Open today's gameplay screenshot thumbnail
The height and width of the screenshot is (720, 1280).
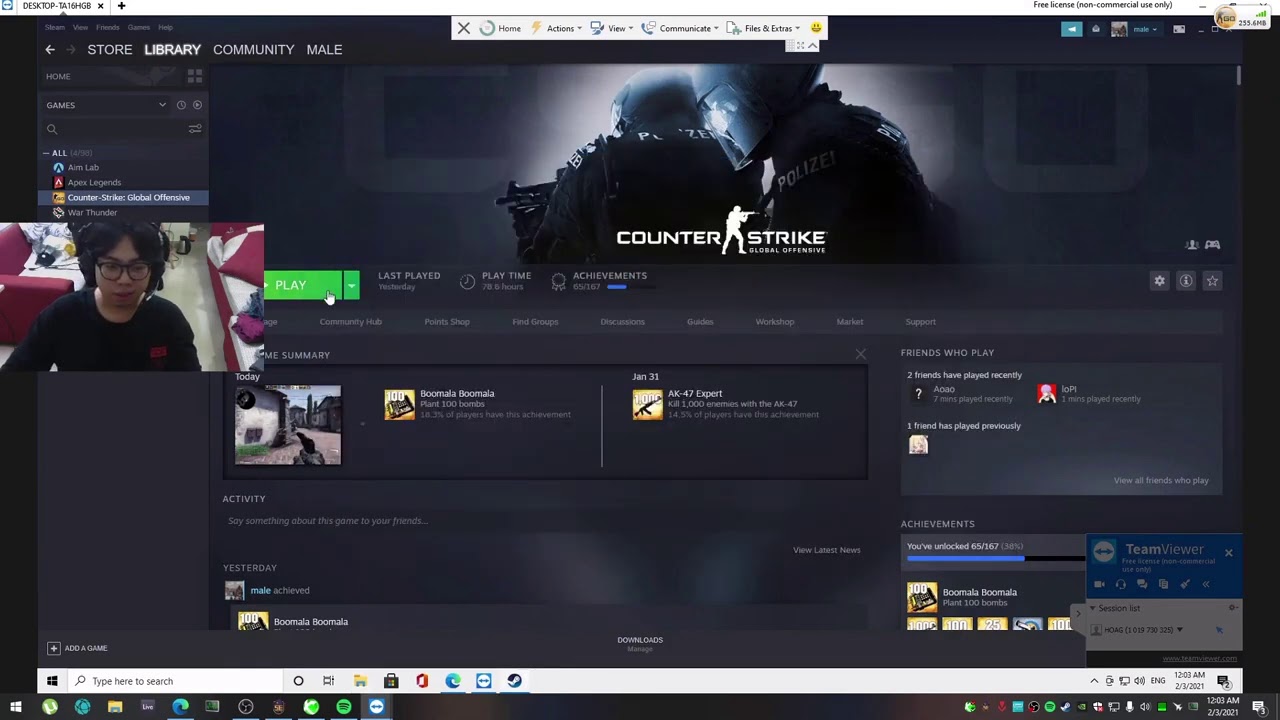click(288, 425)
